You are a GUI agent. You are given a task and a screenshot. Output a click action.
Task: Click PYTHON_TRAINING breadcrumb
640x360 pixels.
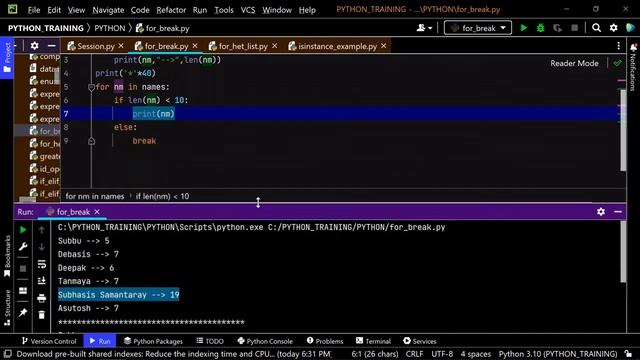46,28
